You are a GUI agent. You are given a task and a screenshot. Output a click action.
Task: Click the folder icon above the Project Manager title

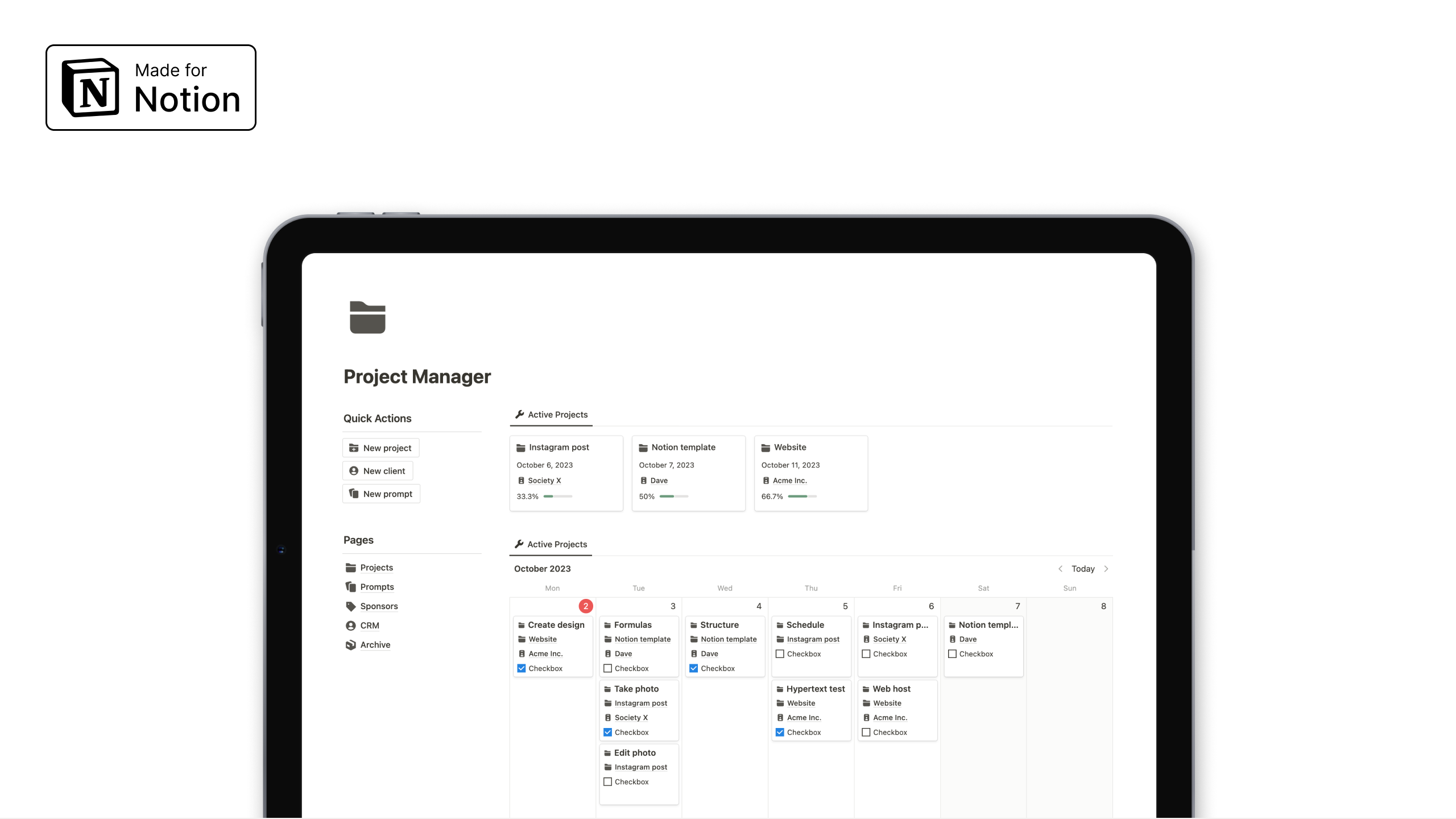click(x=367, y=317)
